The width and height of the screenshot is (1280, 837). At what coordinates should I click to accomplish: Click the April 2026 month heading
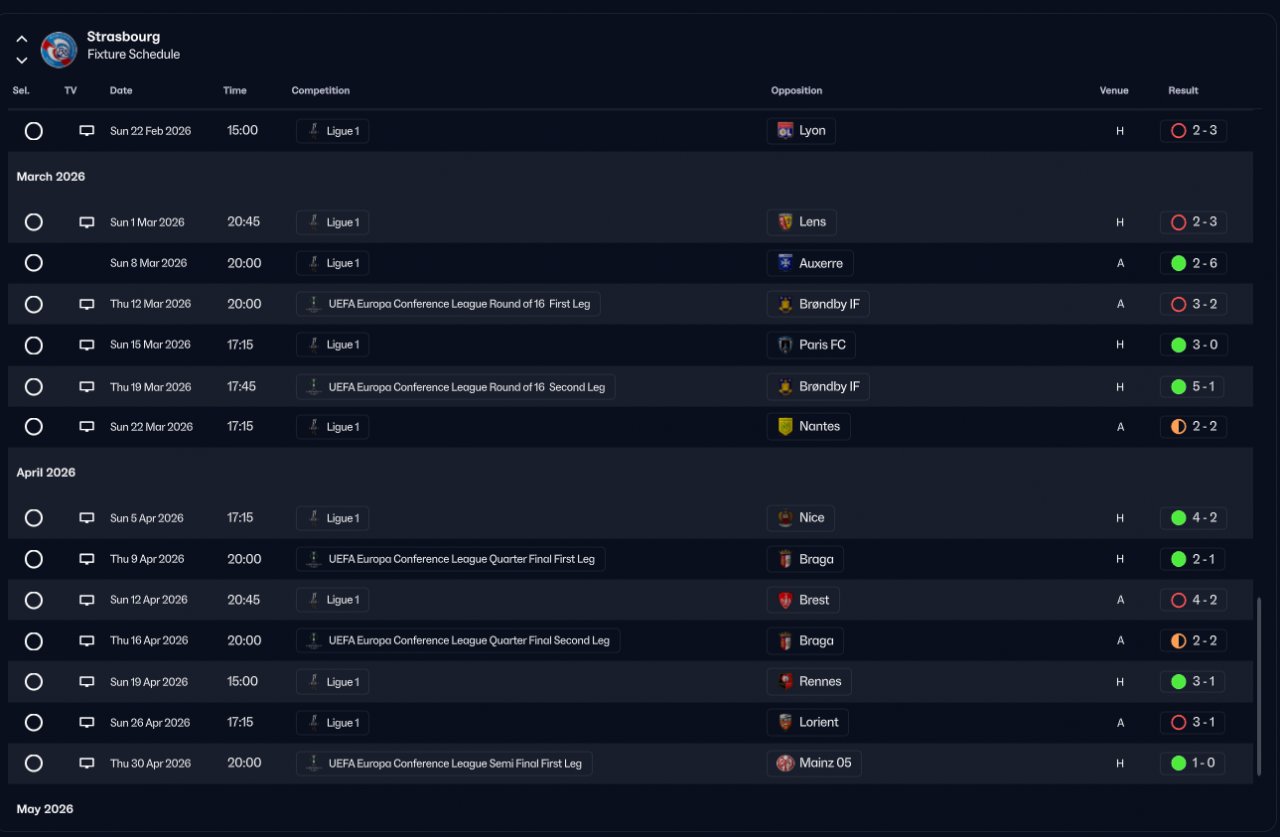coord(46,473)
